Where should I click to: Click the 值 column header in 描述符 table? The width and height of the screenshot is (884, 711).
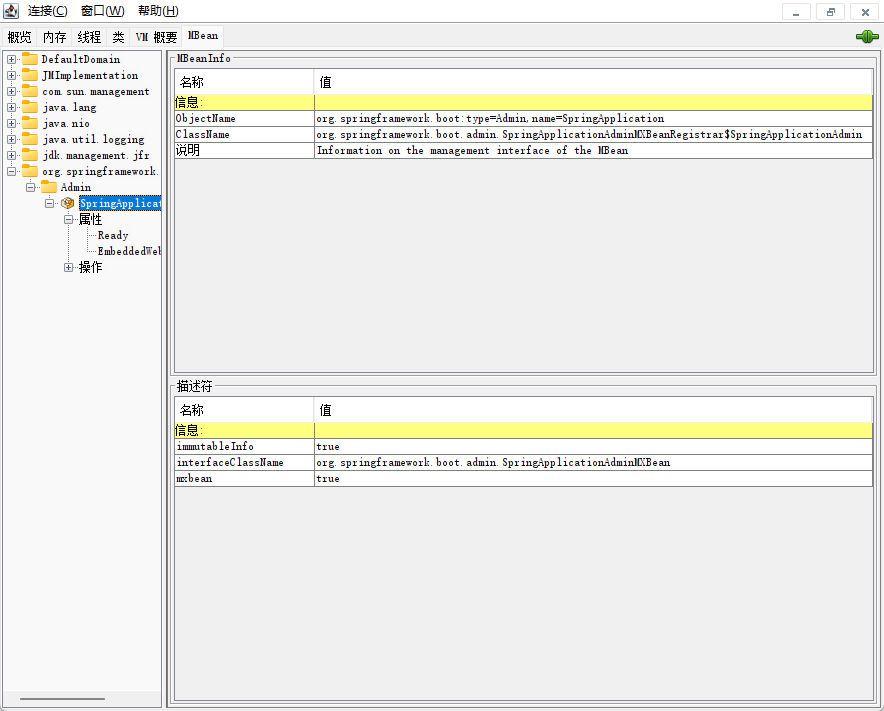click(x=593, y=410)
